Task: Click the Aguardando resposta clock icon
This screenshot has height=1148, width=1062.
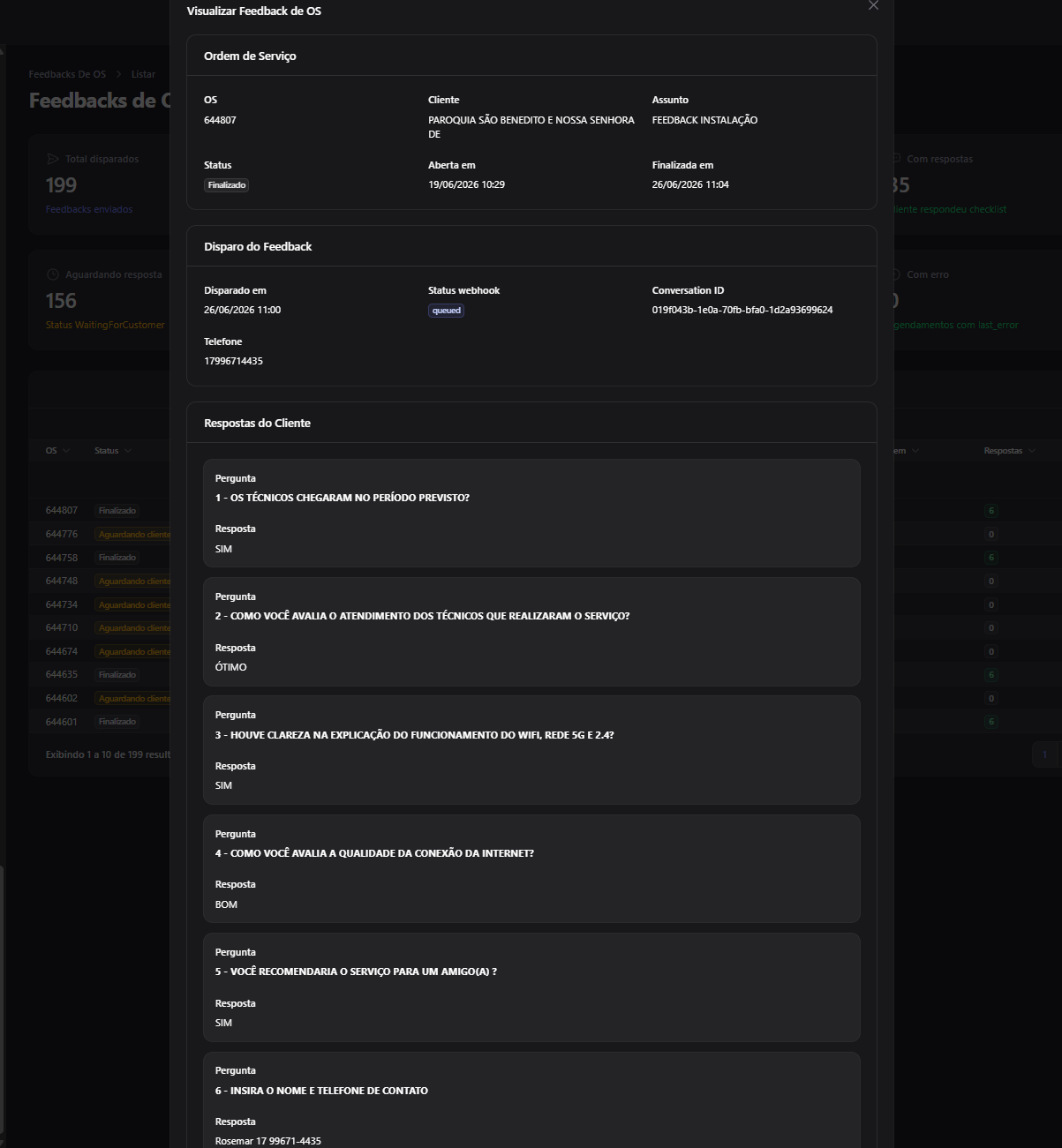Action: (52, 274)
